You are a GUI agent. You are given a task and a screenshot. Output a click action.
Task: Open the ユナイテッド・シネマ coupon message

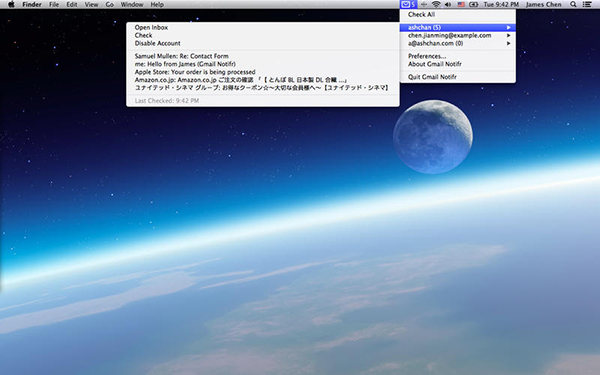[263, 88]
